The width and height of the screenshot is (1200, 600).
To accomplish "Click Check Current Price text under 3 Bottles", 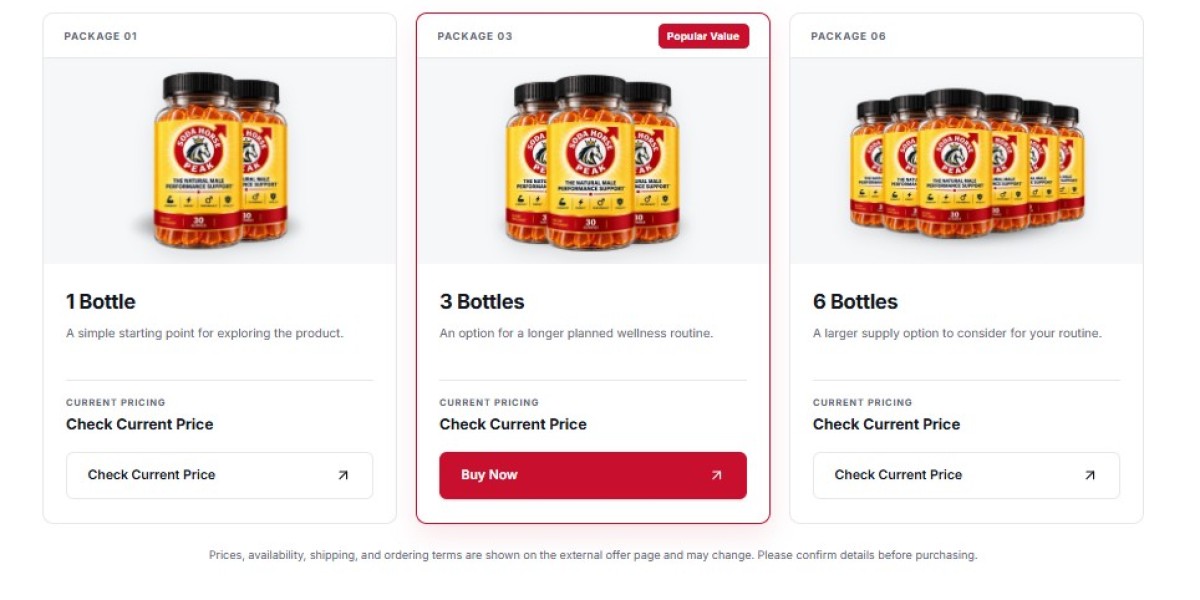I will pyautogui.click(x=513, y=424).
